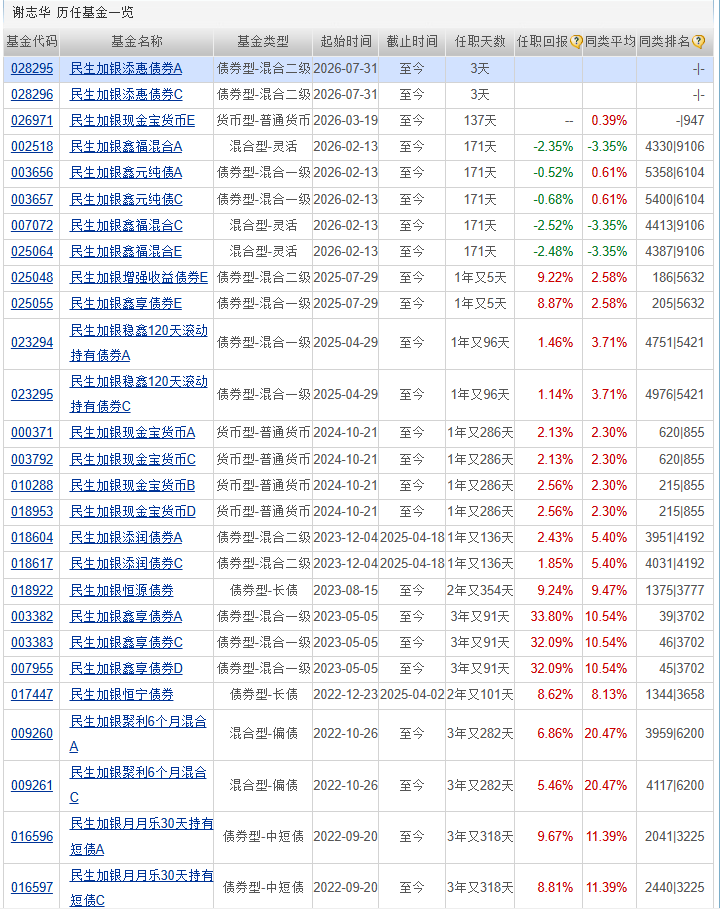Screen dimensions: 720x913
Task: Open fund code link 017447
Action: pos(32,695)
